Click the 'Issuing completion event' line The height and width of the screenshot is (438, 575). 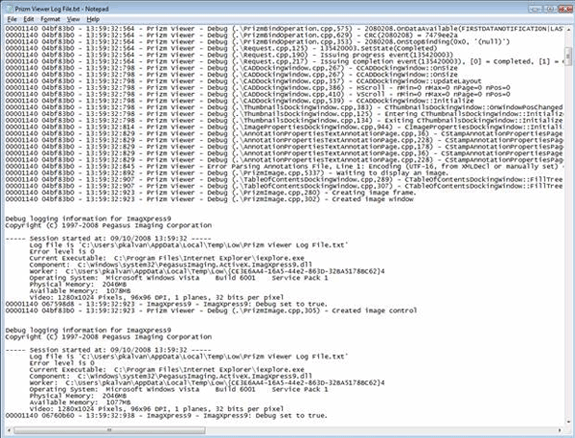pos(284,62)
